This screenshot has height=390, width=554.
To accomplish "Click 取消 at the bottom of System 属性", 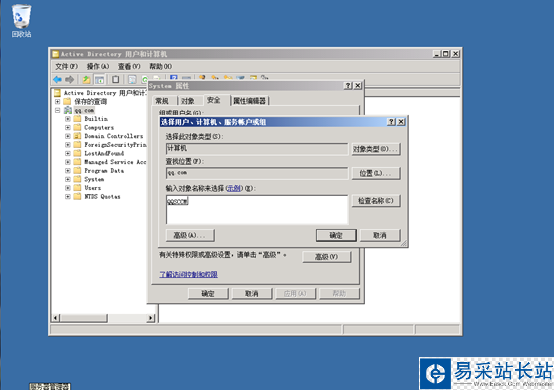I will (252, 294).
